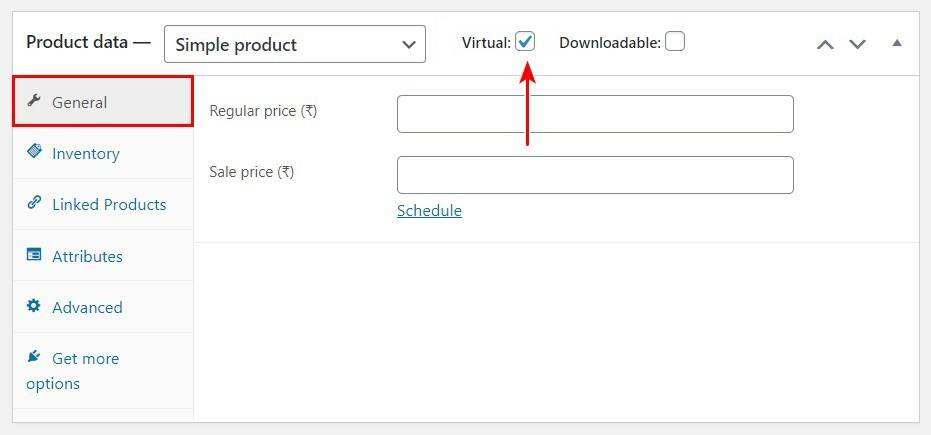Select the Attributes tab
Viewport: 931px width, 435px height.
87,257
